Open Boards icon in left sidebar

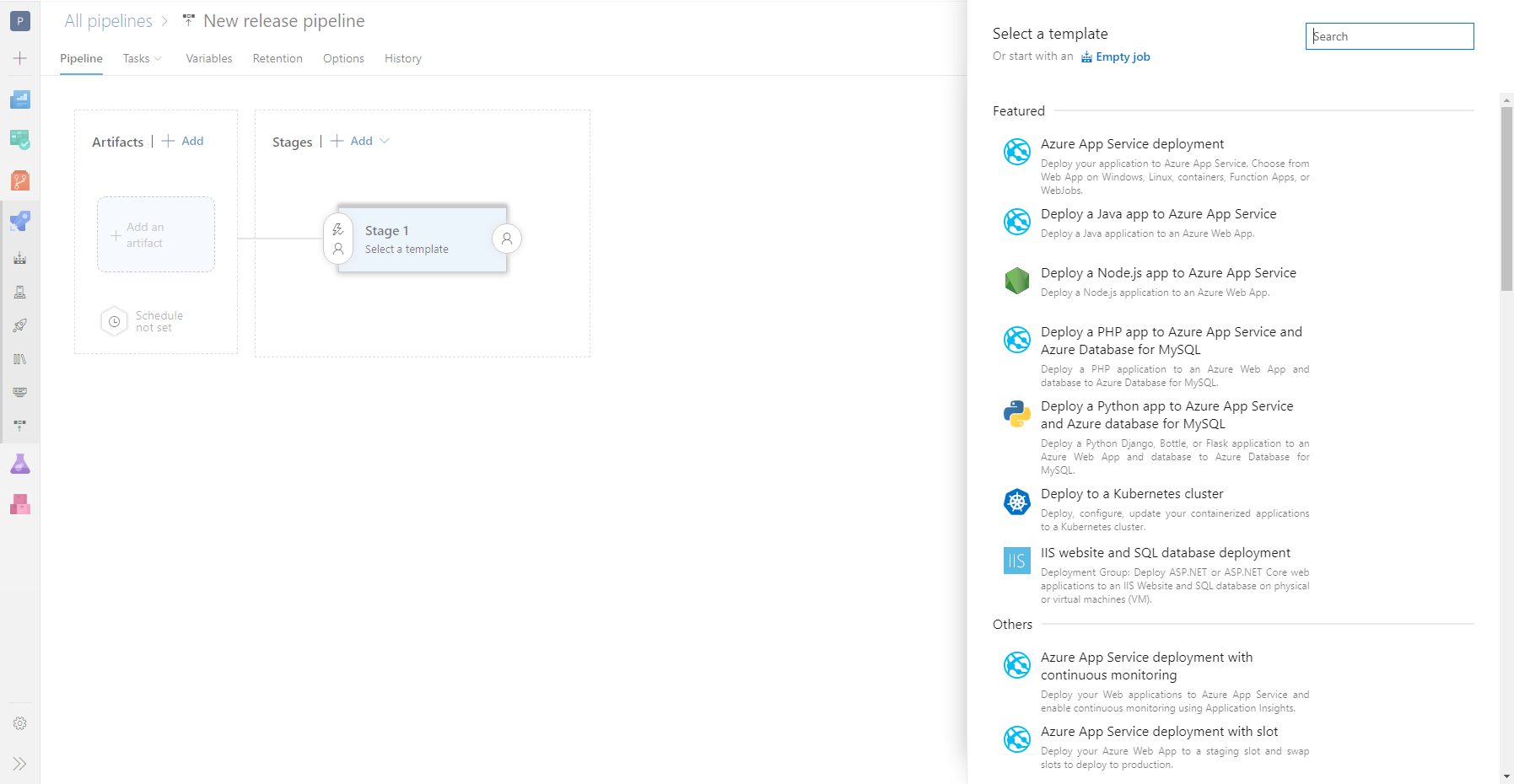pos(20,140)
